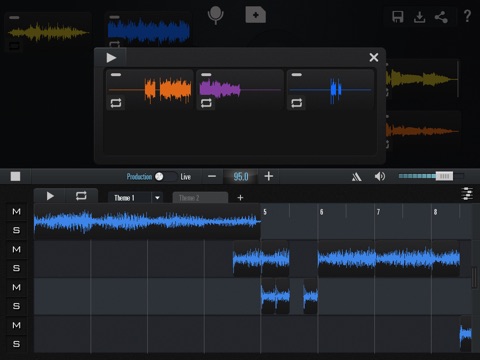Solo the first track

16,230
